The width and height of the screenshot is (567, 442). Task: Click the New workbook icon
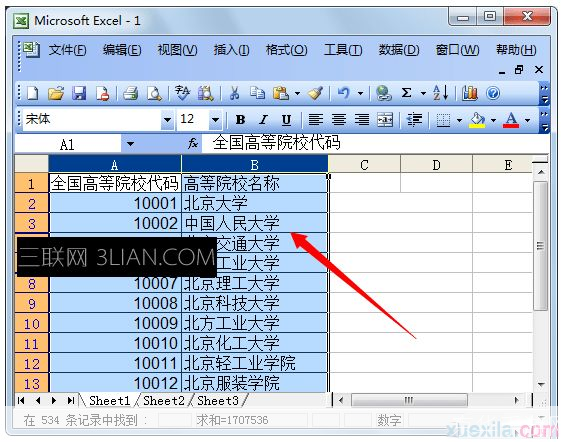coord(33,93)
